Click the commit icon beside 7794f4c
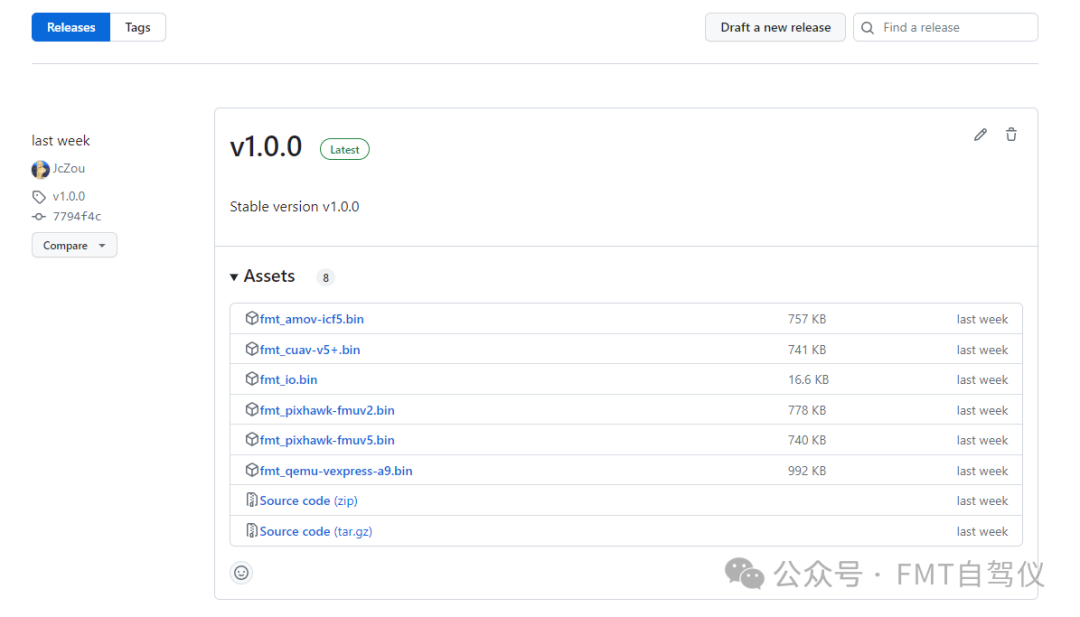 (39, 217)
